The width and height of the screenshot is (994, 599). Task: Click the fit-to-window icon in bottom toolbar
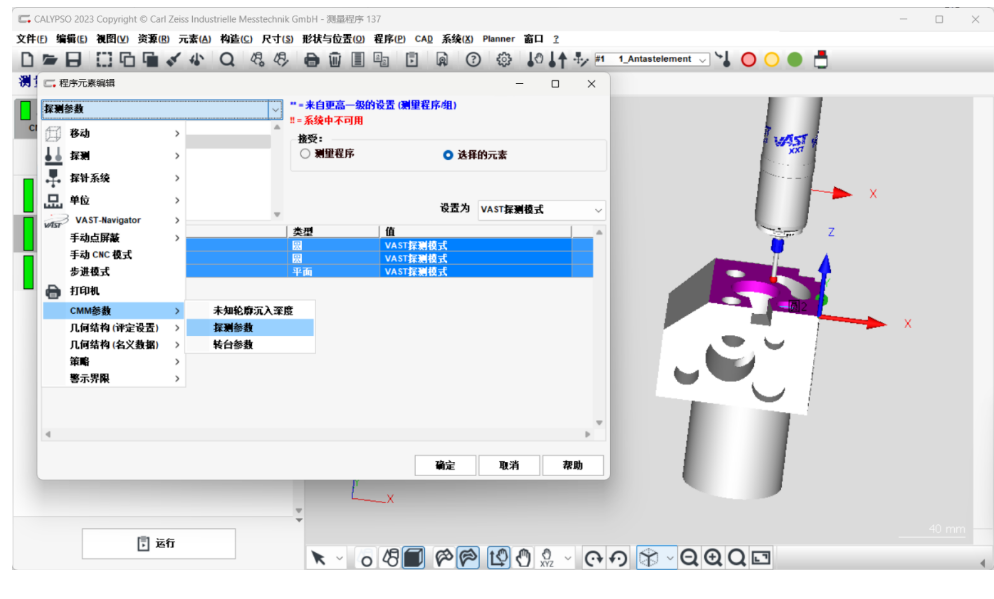(761, 558)
